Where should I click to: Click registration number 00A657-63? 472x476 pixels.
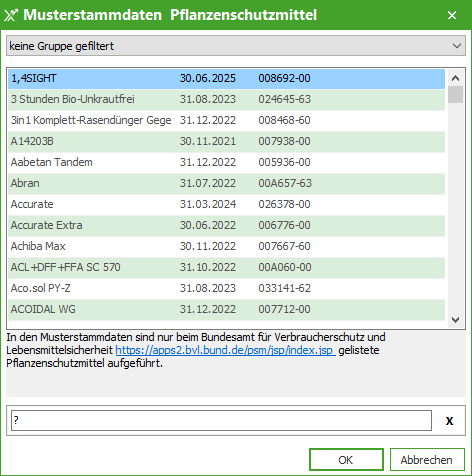(285, 183)
